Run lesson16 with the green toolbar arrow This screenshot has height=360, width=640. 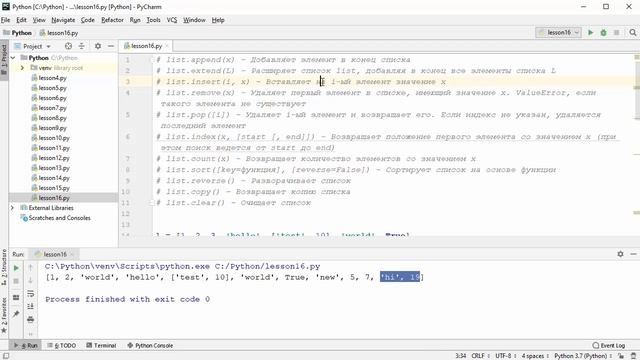click(590, 32)
